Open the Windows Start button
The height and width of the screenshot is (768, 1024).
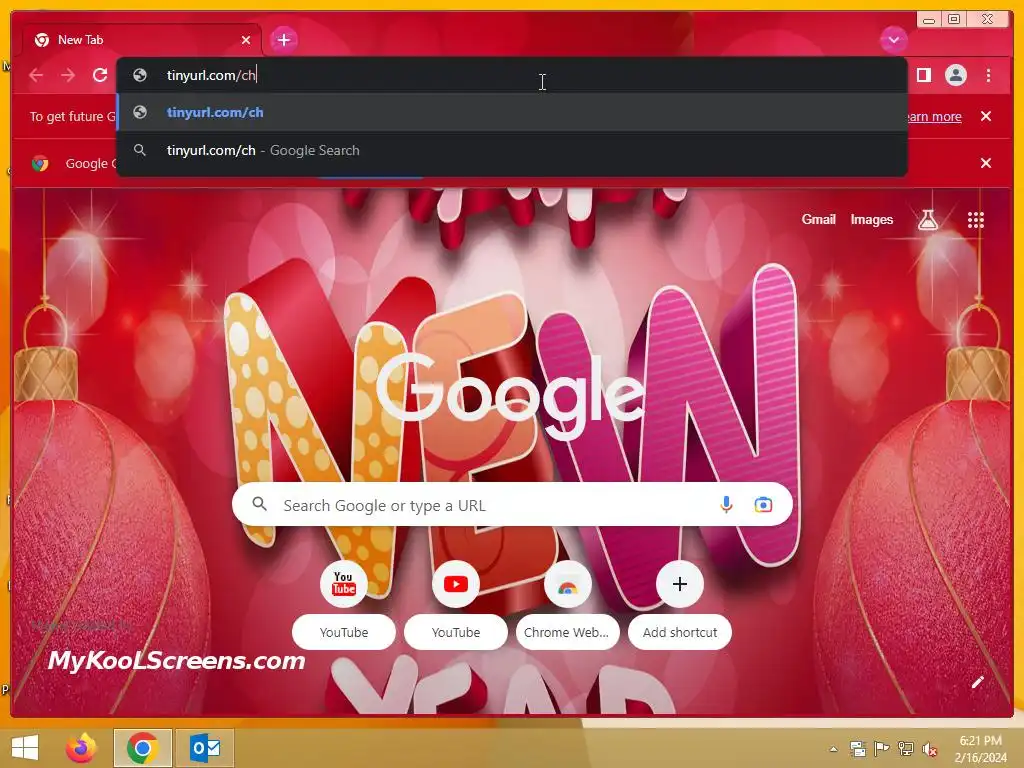tap(25, 748)
